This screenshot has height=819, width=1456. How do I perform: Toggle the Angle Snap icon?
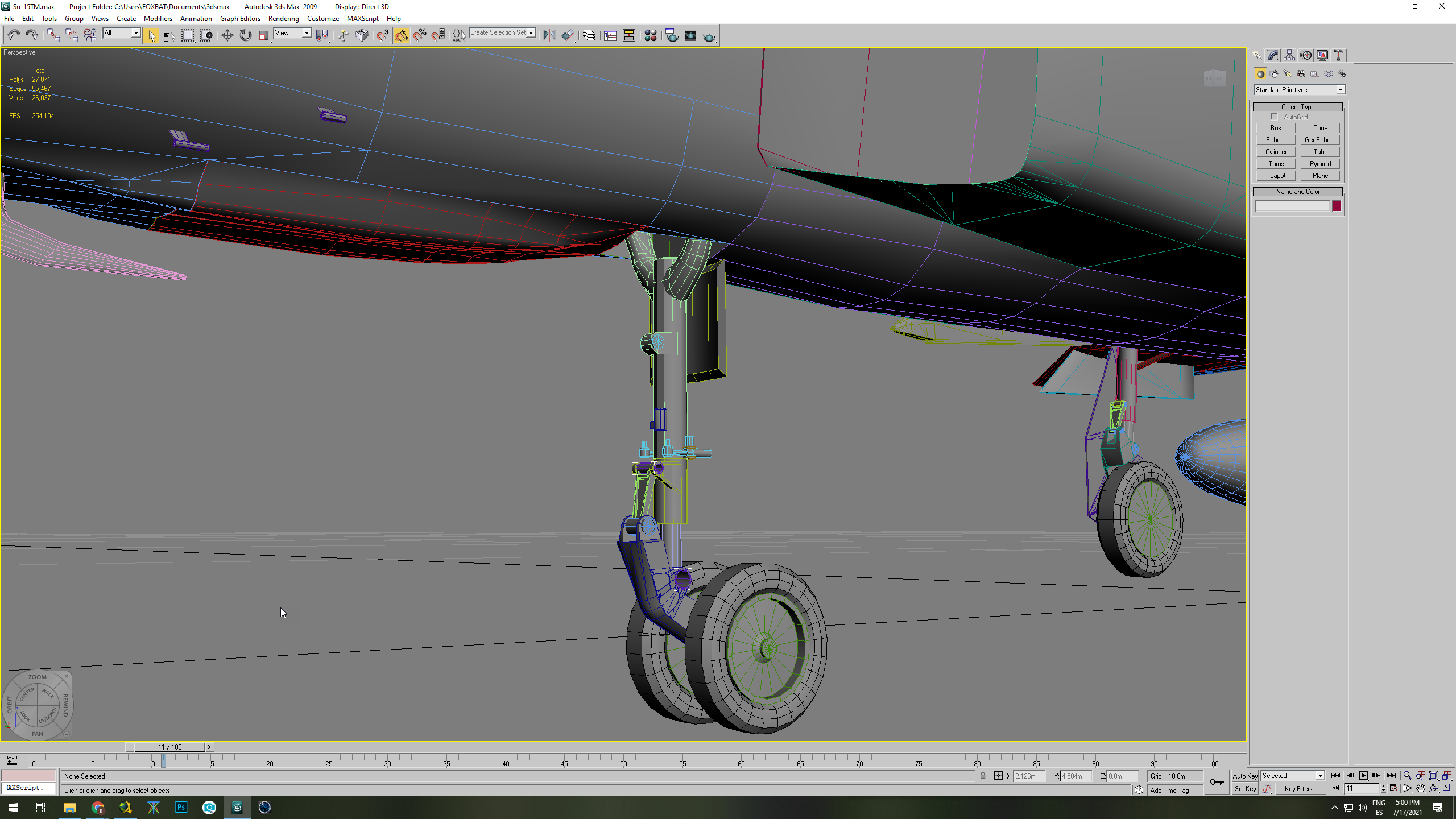402,35
